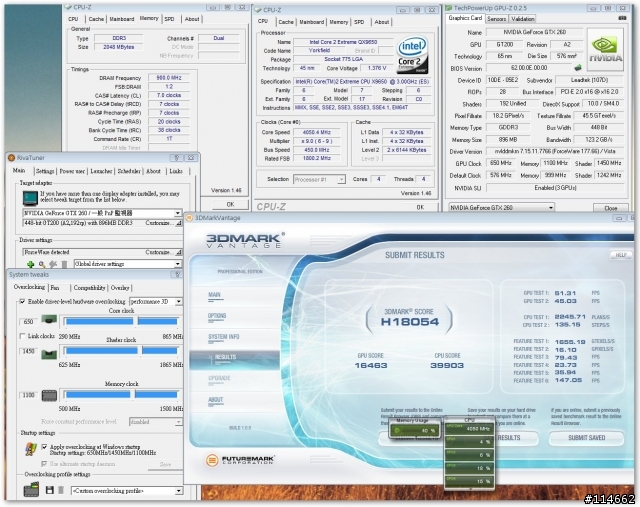Open the Fan tab in System tweaks
This screenshot has width=640, height=507.
tap(55, 288)
